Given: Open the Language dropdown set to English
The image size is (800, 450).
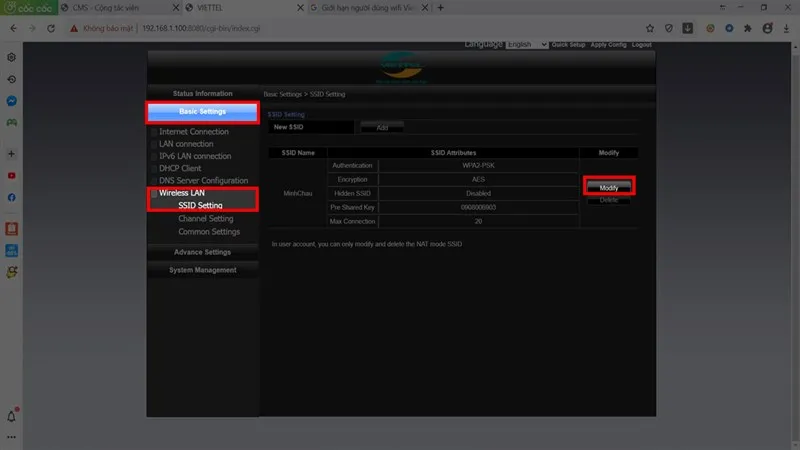Looking at the screenshot, I should (x=526, y=45).
